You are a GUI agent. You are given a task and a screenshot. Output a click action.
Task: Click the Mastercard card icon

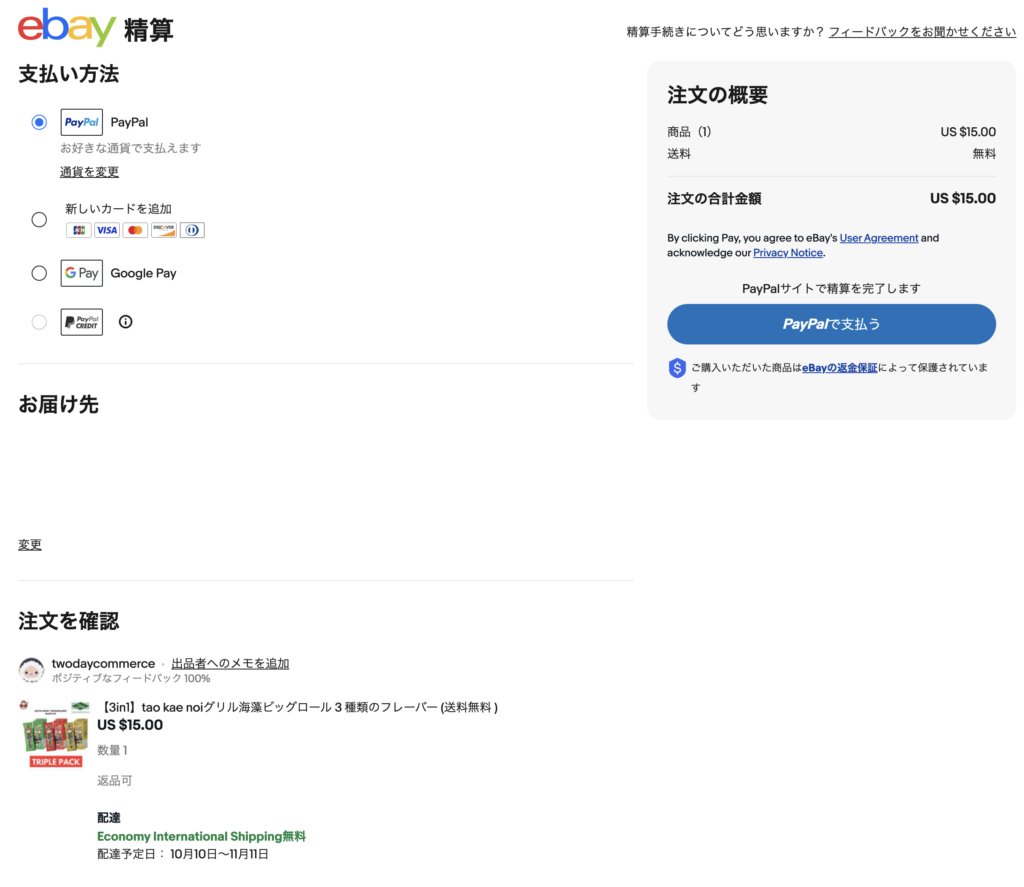point(135,230)
